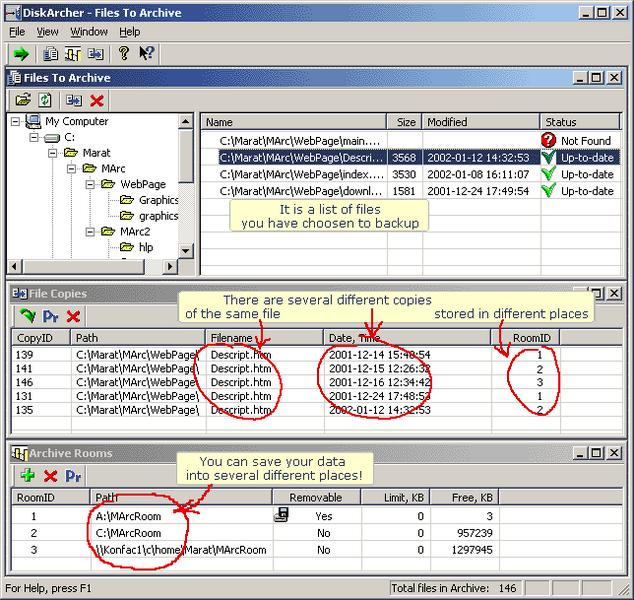Click green restore arrow in File Copies toolbar
The image size is (634, 600).
coord(28,316)
